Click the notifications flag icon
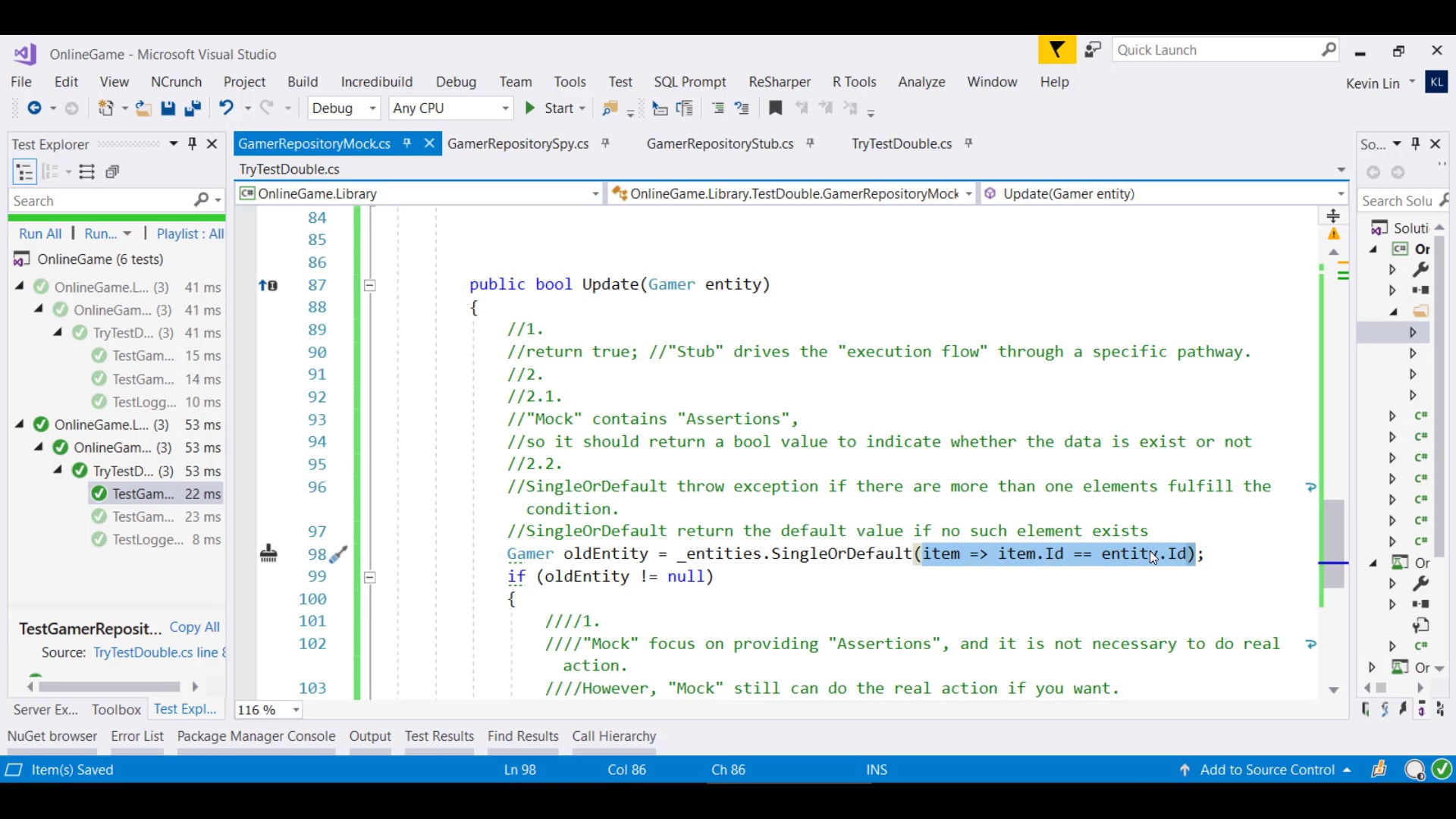This screenshot has height=819, width=1456. pyautogui.click(x=1056, y=50)
